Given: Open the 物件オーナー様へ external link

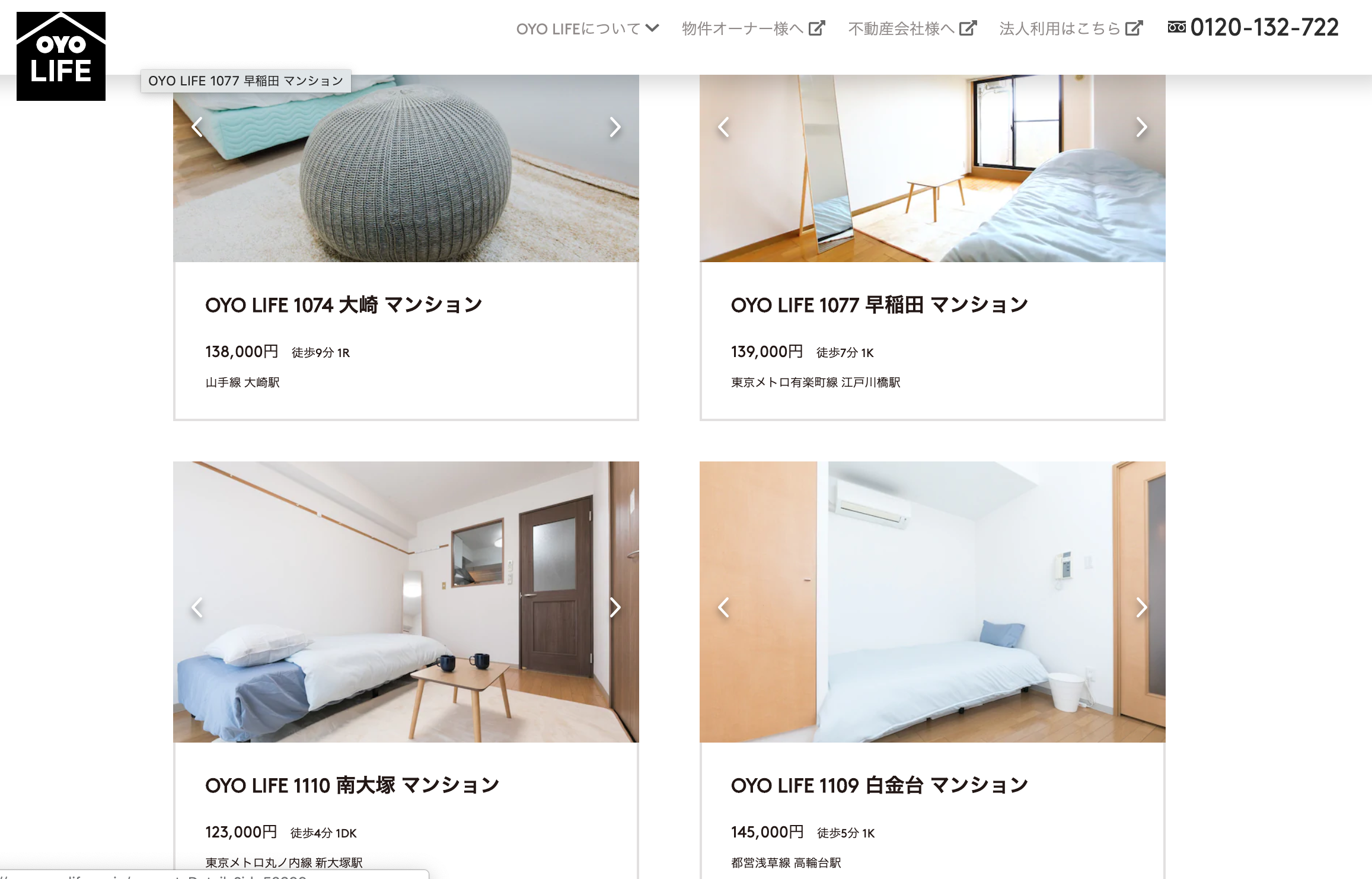Looking at the screenshot, I should [x=753, y=28].
